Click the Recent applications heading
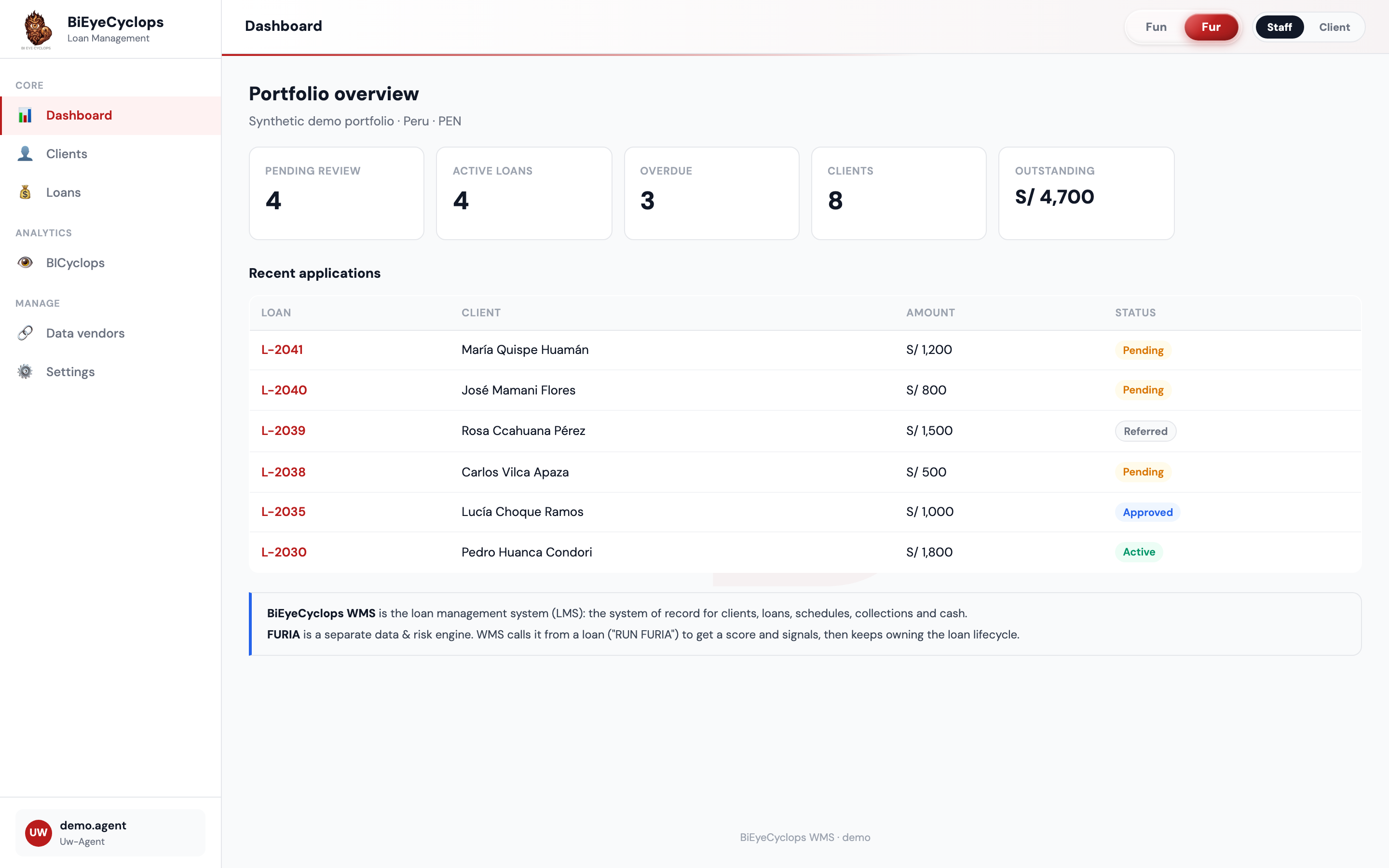Image resolution: width=1389 pixels, height=868 pixels. (x=314, y=273)
